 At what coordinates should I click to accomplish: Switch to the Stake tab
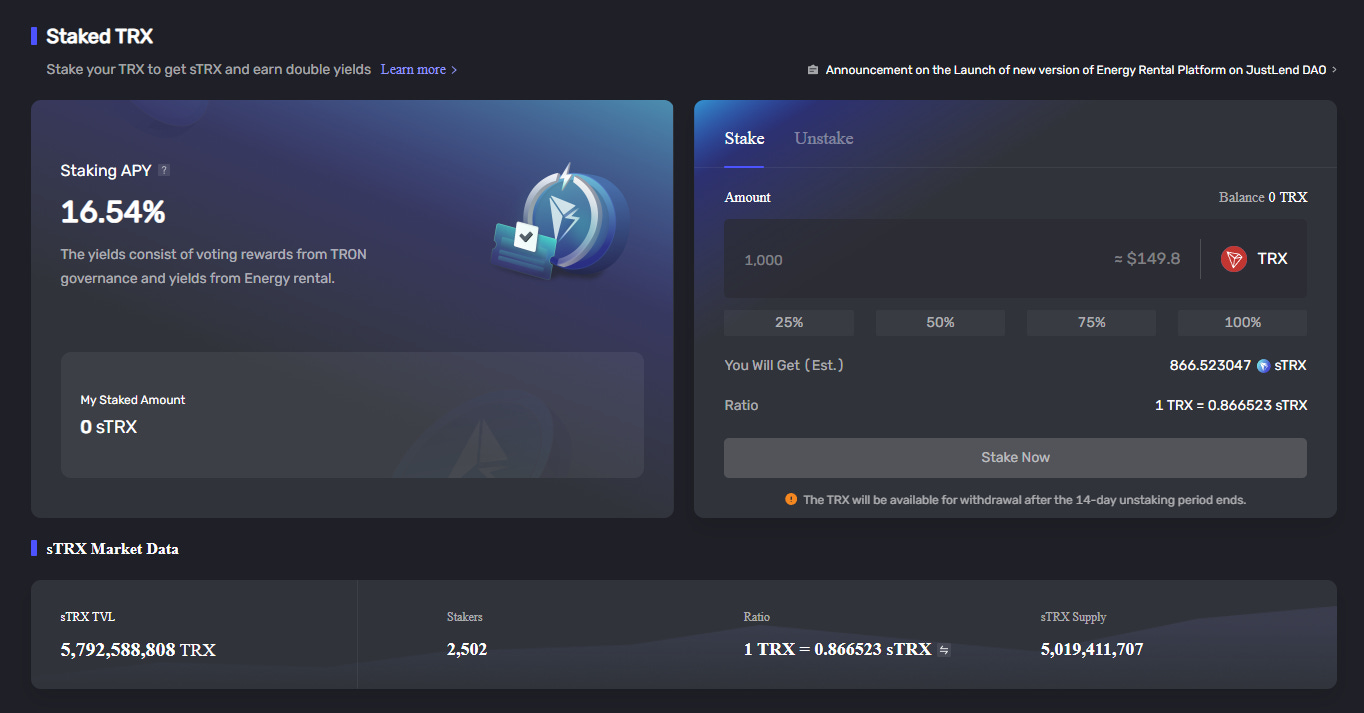744,139
